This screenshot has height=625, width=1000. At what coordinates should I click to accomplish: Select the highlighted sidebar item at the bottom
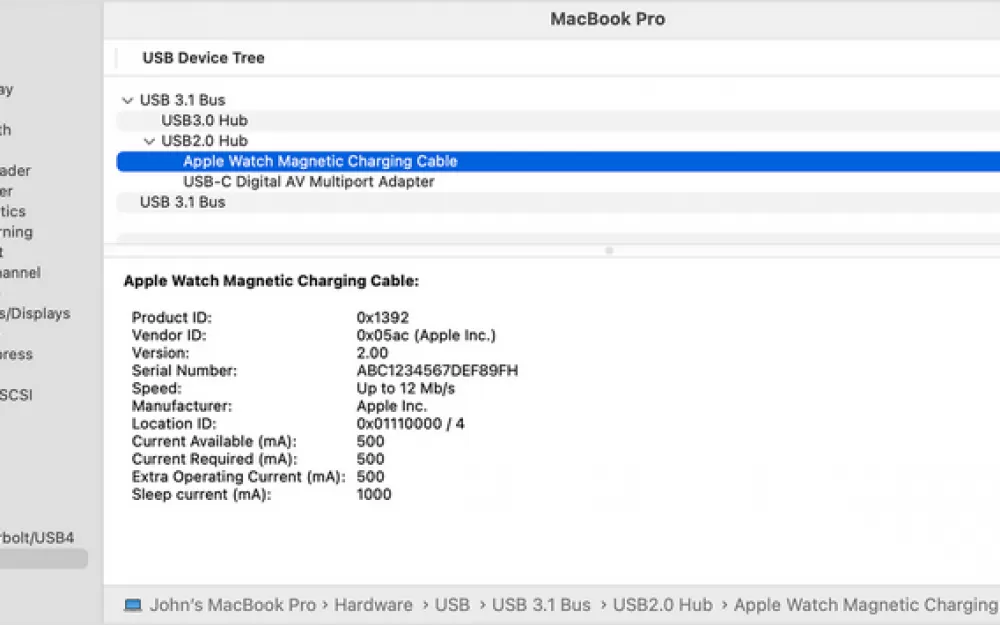coord(43,559)
